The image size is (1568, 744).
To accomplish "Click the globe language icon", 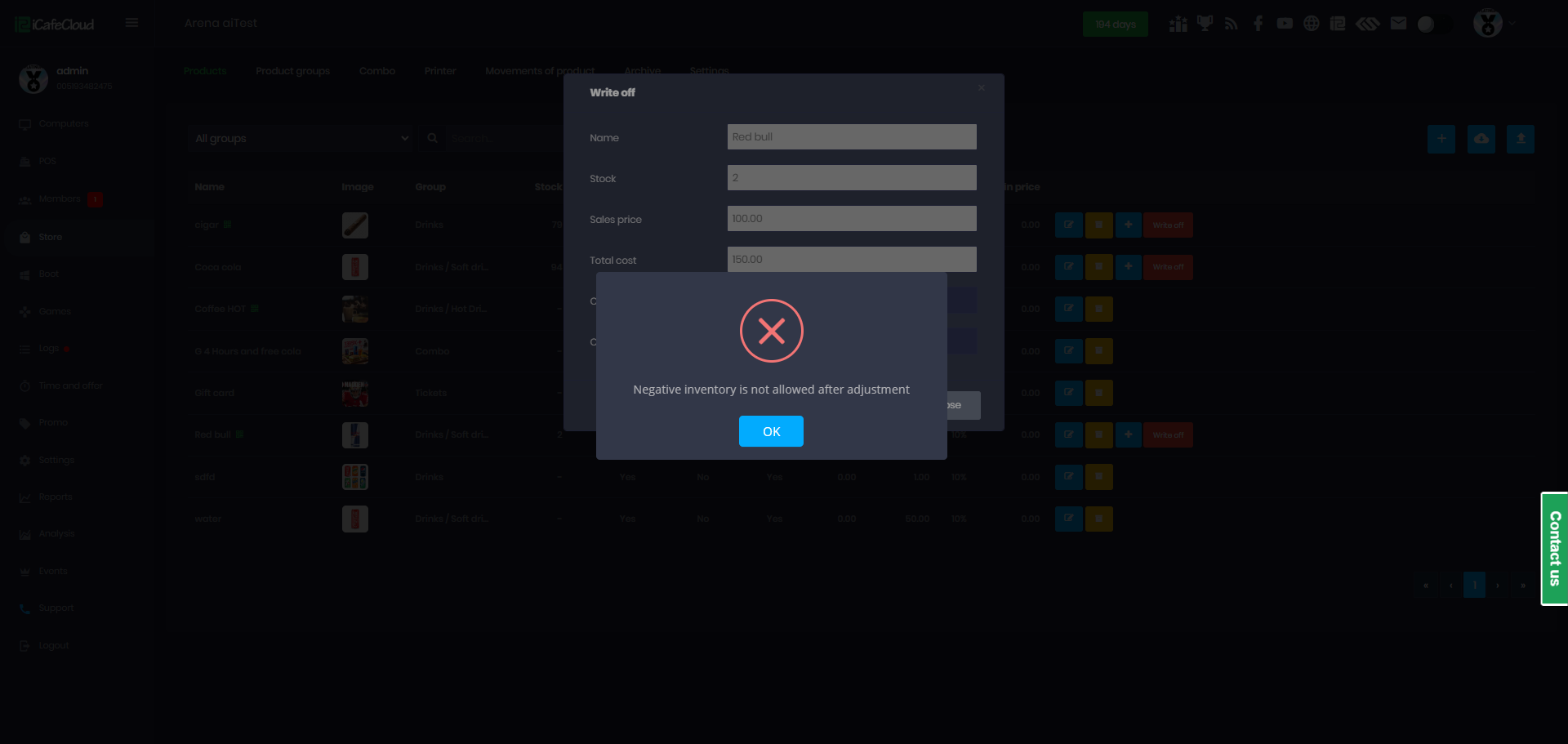I will click(x=1311, y=24).
